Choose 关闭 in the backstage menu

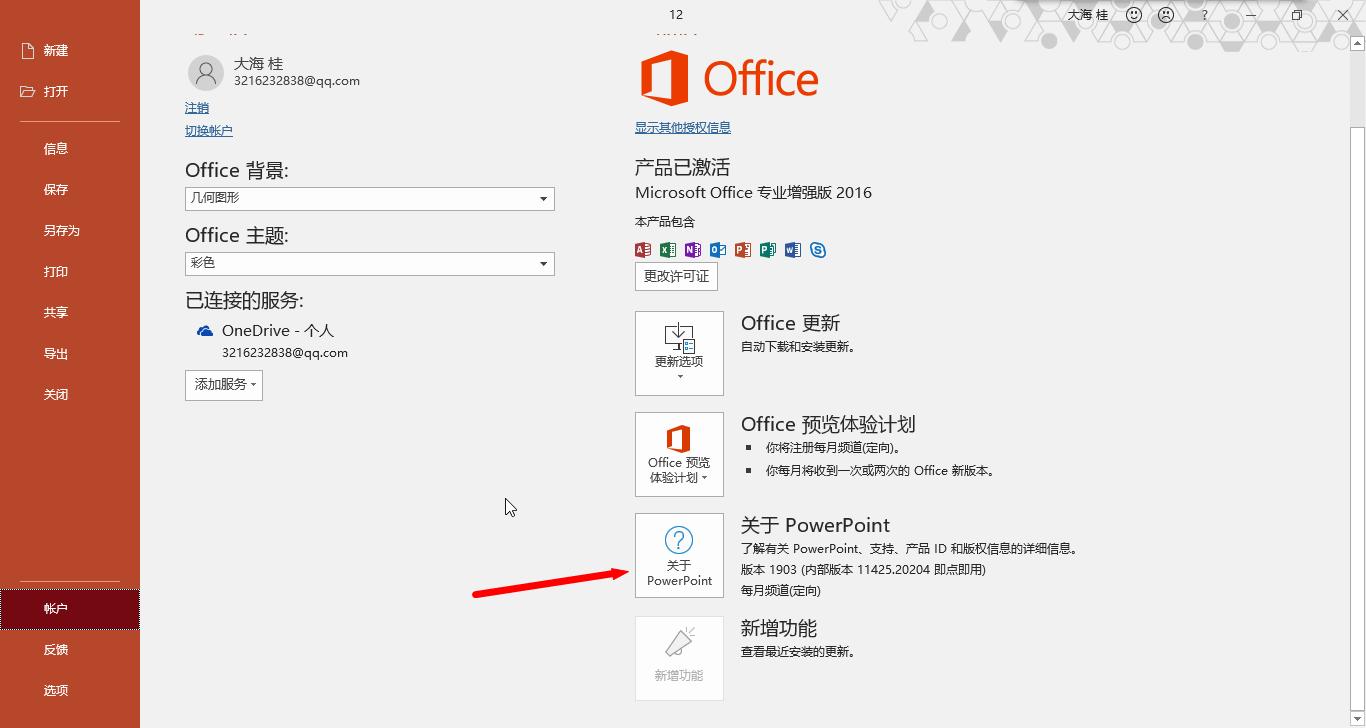tap(56, 395)
